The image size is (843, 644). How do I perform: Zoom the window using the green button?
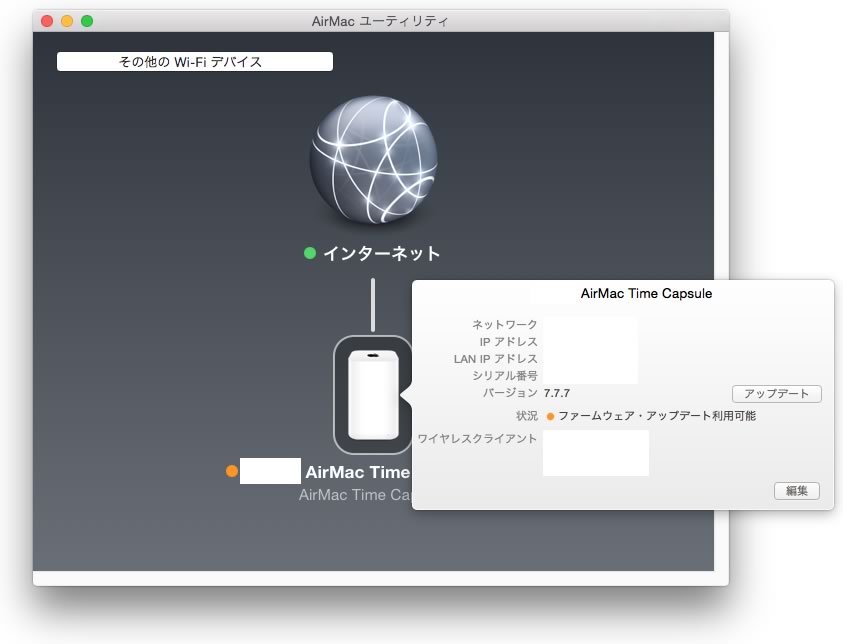point(87,20)
